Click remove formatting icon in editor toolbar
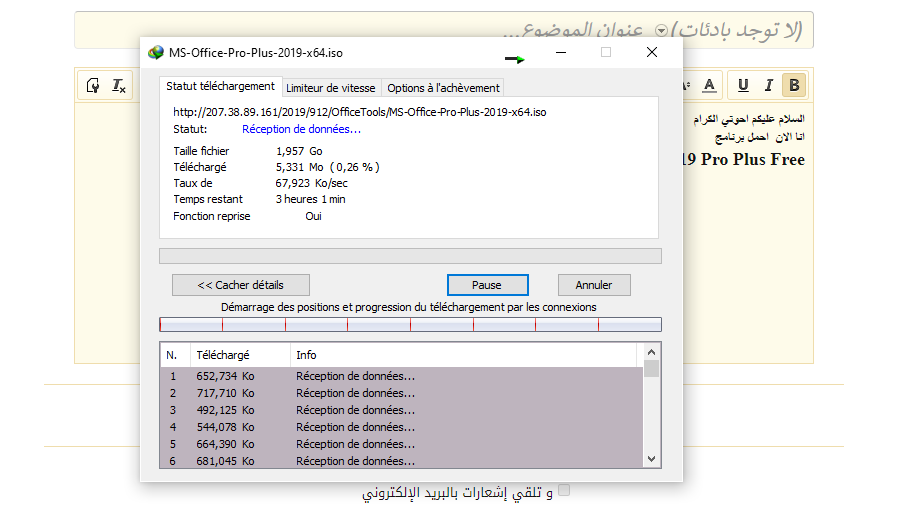The width and height of the screenshot is (917, 519). 119,85
